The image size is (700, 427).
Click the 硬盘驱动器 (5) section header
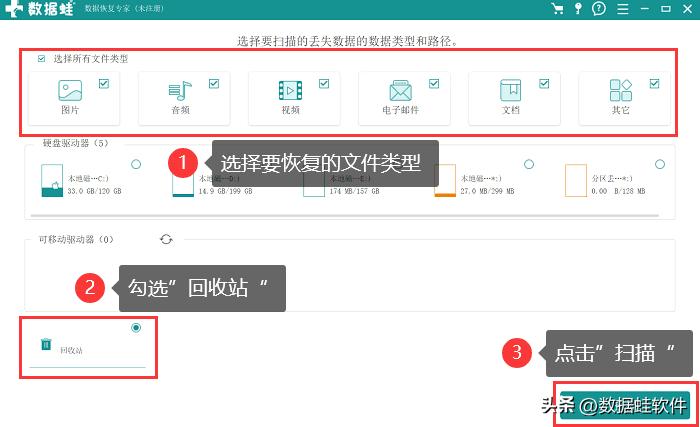[x=75, y=143]
